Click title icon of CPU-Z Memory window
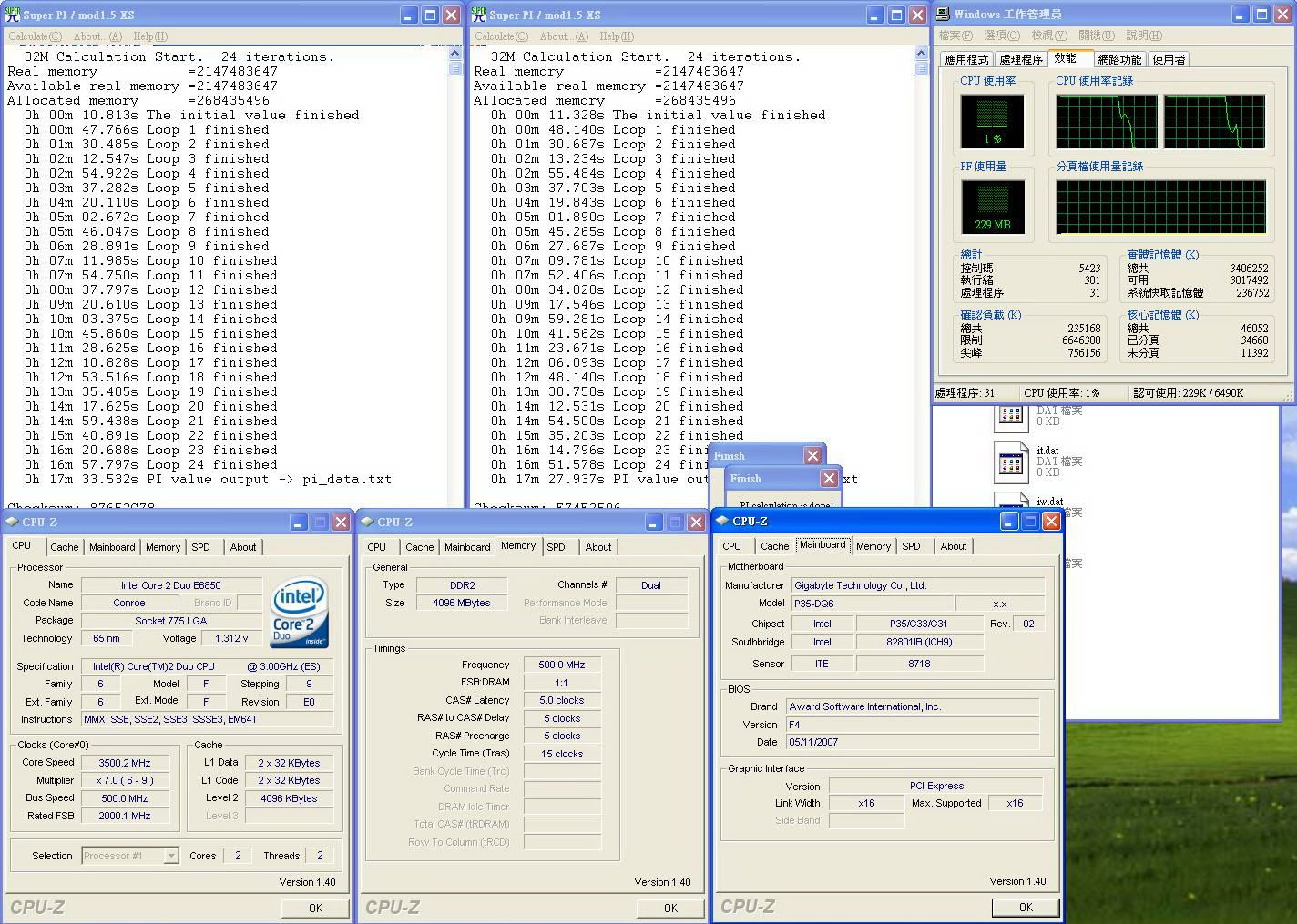 coord(368,522)
